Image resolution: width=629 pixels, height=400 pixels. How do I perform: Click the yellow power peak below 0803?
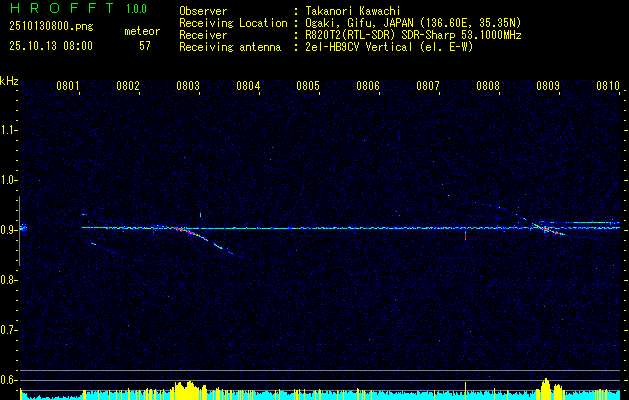pyautogui.click(x=189, y=389)
